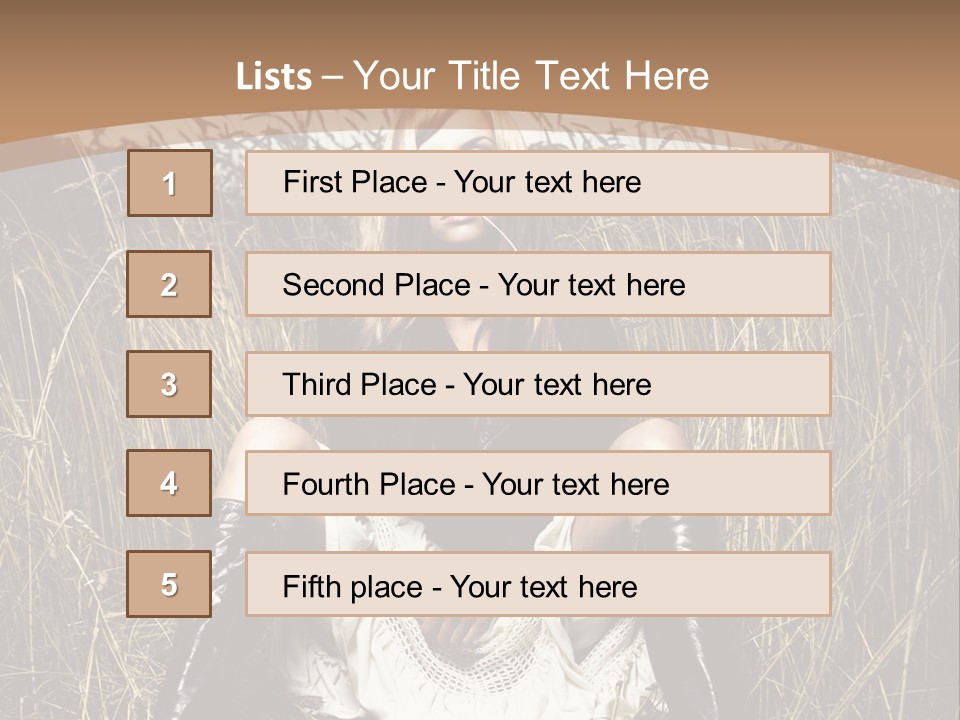Click the words 'Fifth place'
Image resolution: width=960 pixels, height=720 pixels.
coord(353,587)
